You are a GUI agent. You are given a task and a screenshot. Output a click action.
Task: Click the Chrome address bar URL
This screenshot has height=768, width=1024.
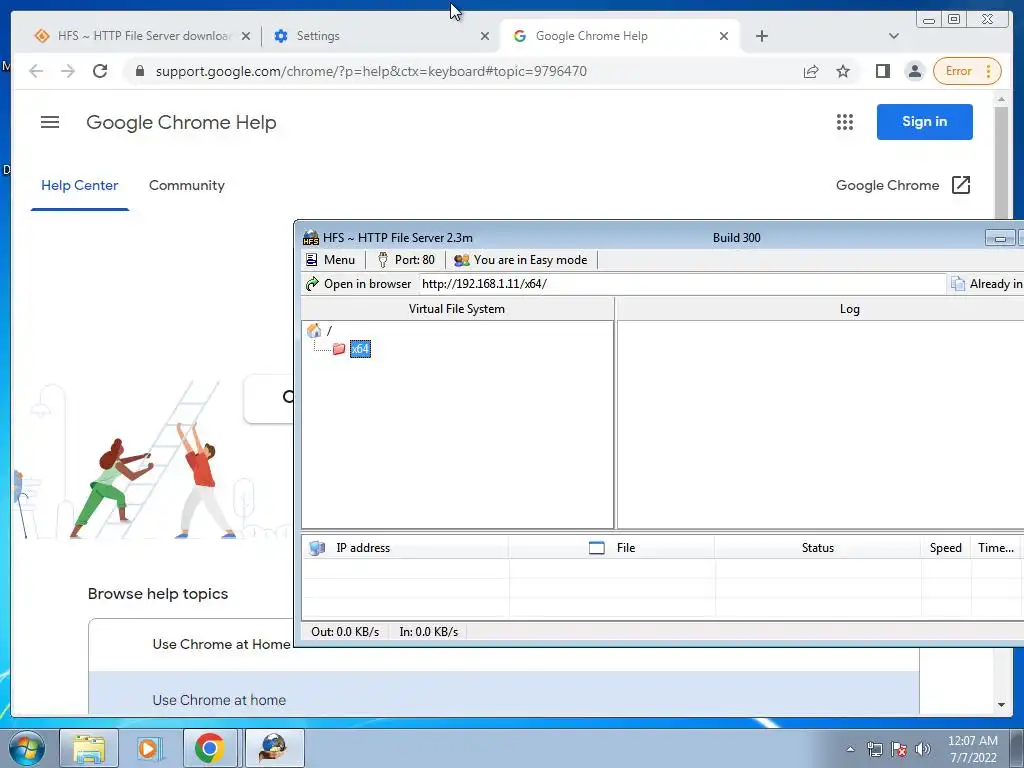[x=371, y=71]
